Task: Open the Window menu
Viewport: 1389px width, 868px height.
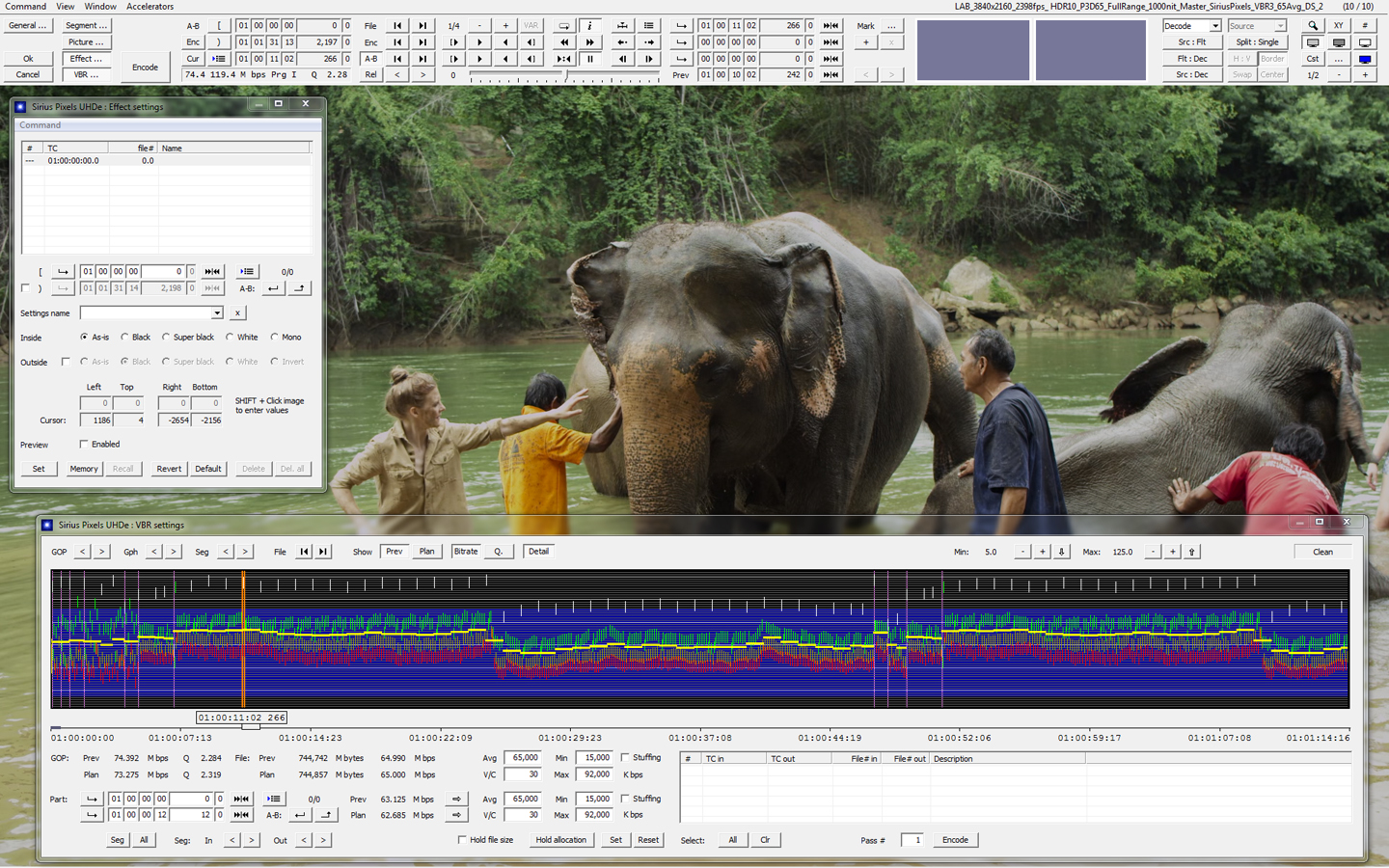Action: [x=100, y=6]
